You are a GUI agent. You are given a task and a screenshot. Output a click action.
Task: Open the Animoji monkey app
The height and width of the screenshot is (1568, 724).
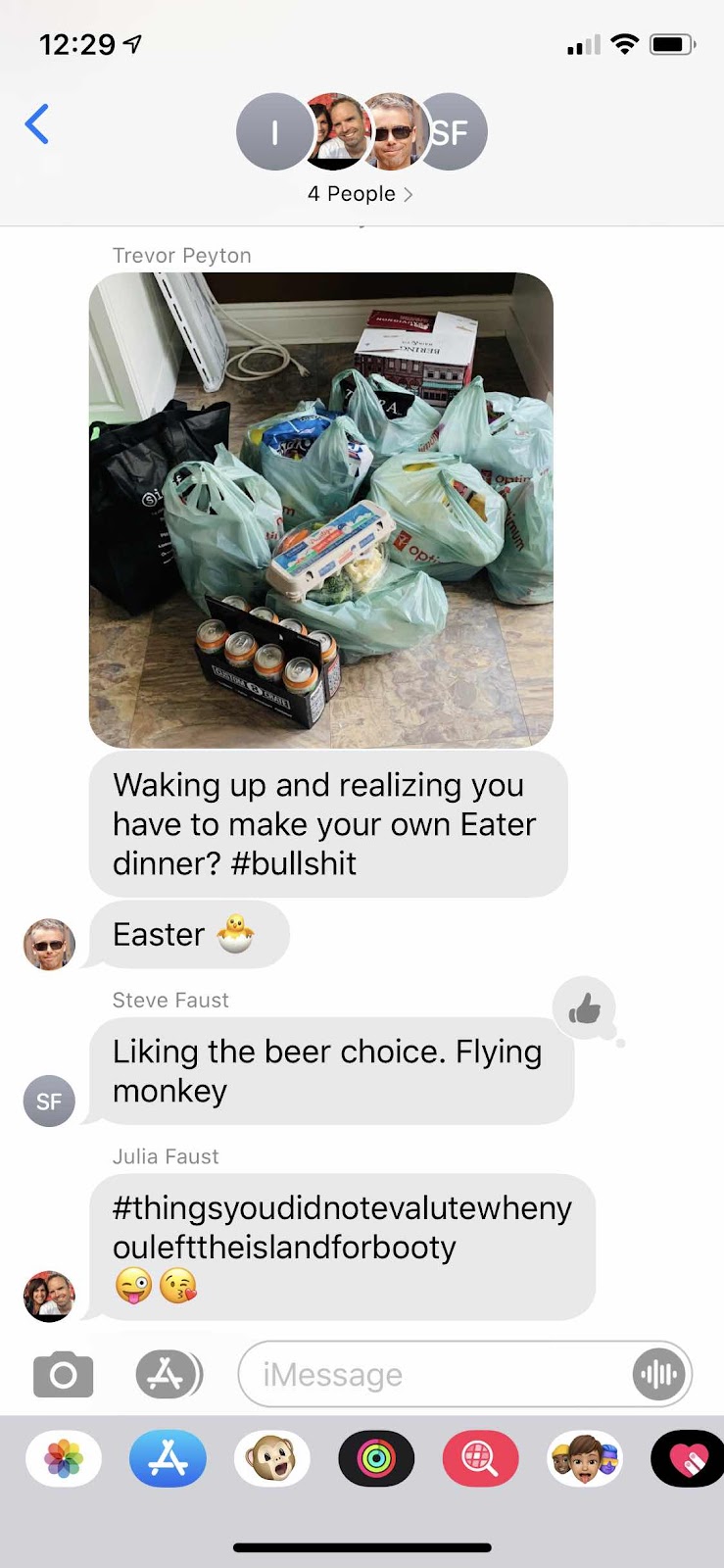click(272, 1459)
